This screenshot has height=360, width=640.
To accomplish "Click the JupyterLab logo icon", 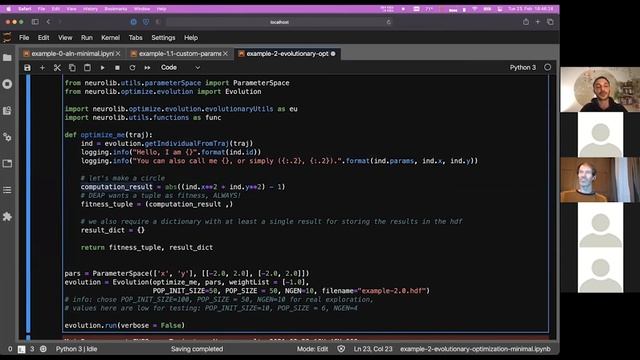I will point(7,38).
